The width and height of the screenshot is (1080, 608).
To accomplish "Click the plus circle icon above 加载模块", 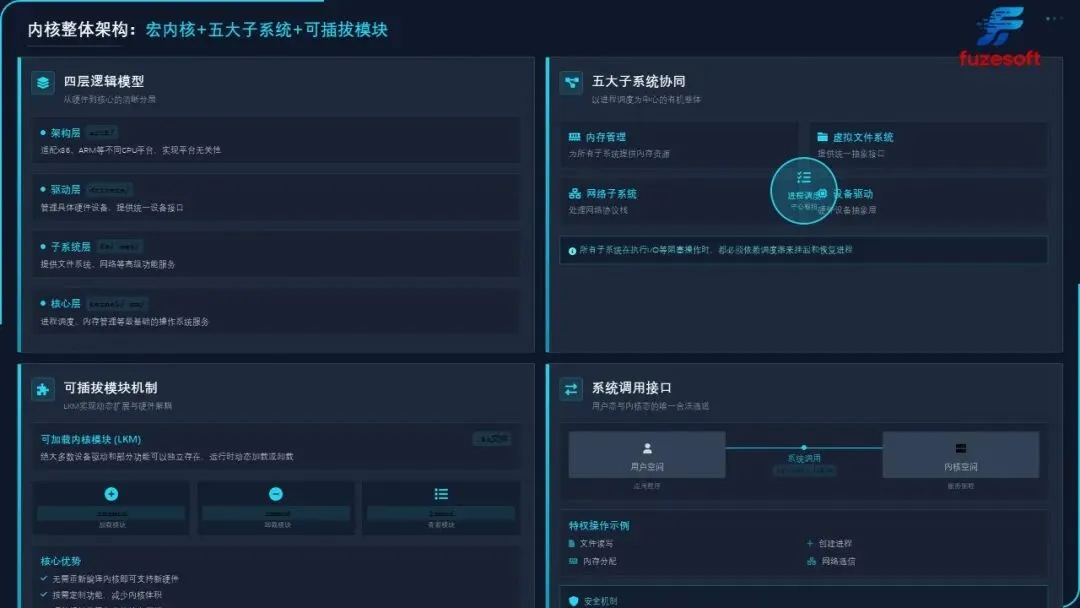I will click(111, 494).
